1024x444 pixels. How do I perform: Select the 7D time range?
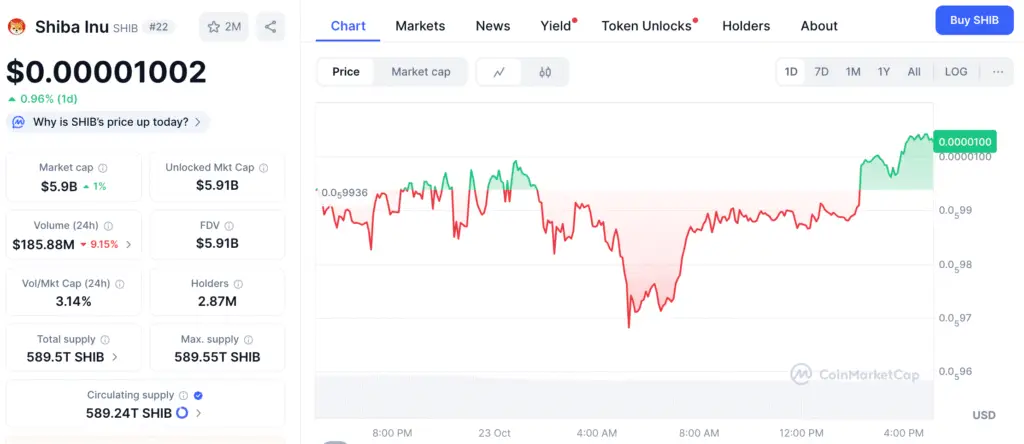tap(821, 72)
